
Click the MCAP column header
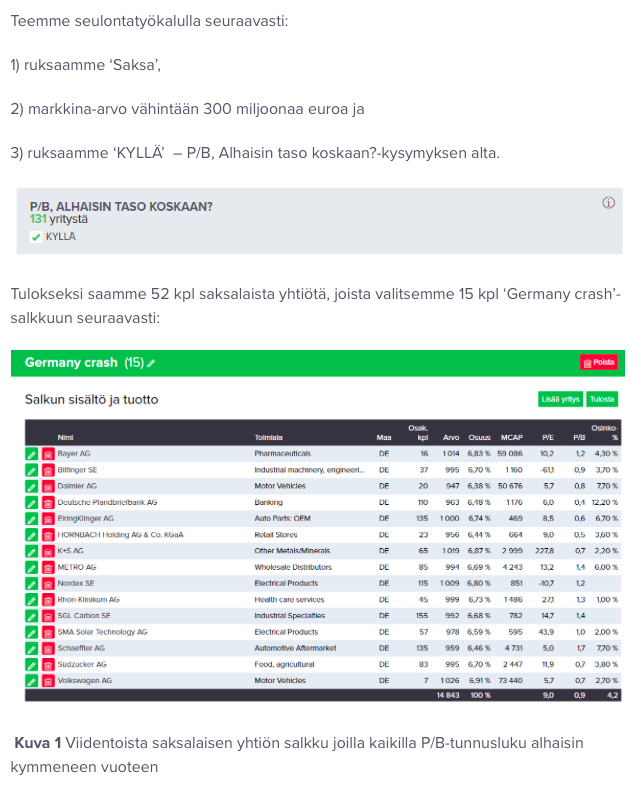(510, 437)
